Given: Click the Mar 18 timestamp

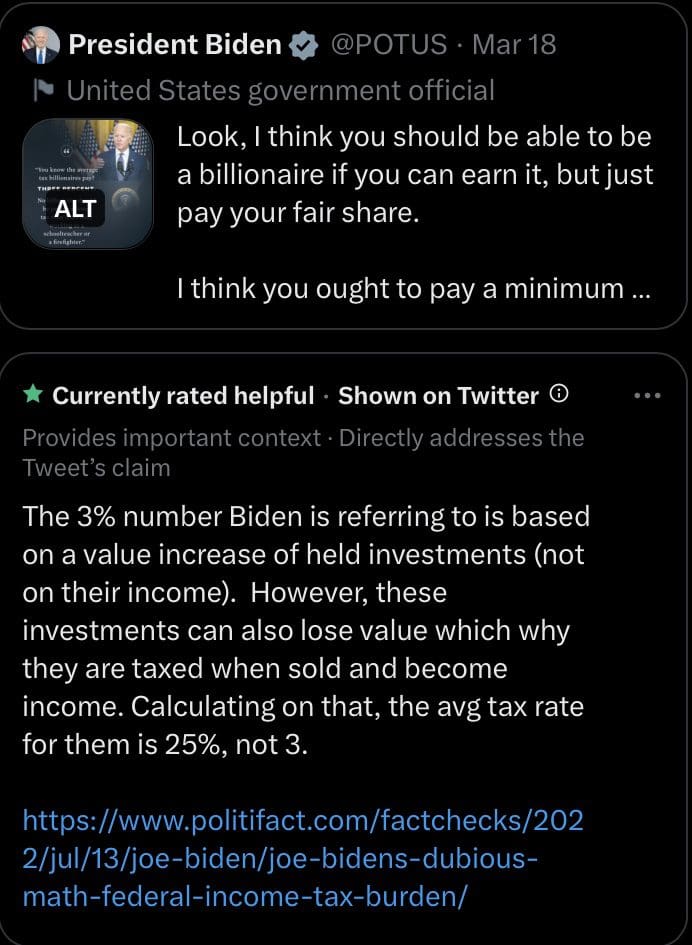Looking at the screenshot, I should (x=513, y=45).
